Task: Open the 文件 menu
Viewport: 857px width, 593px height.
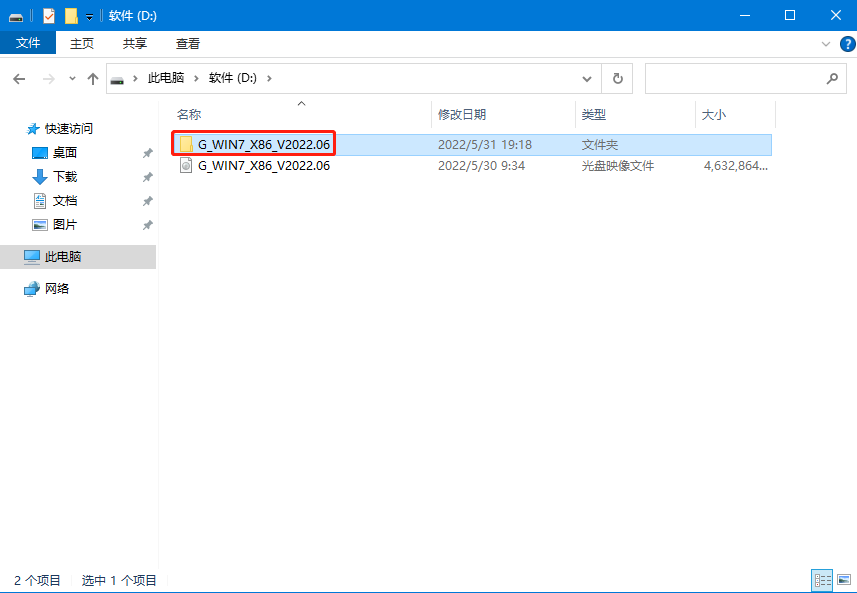Action: tap(28, 44)
